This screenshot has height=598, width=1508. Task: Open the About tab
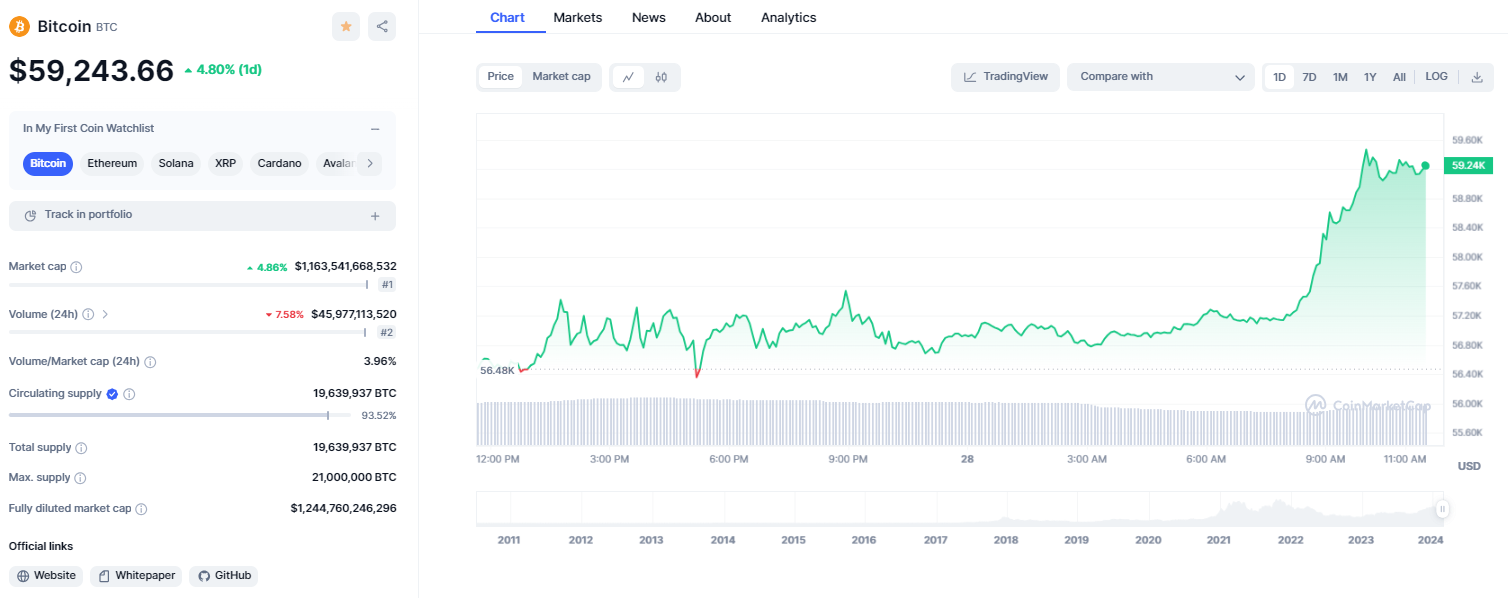point(713,17)
